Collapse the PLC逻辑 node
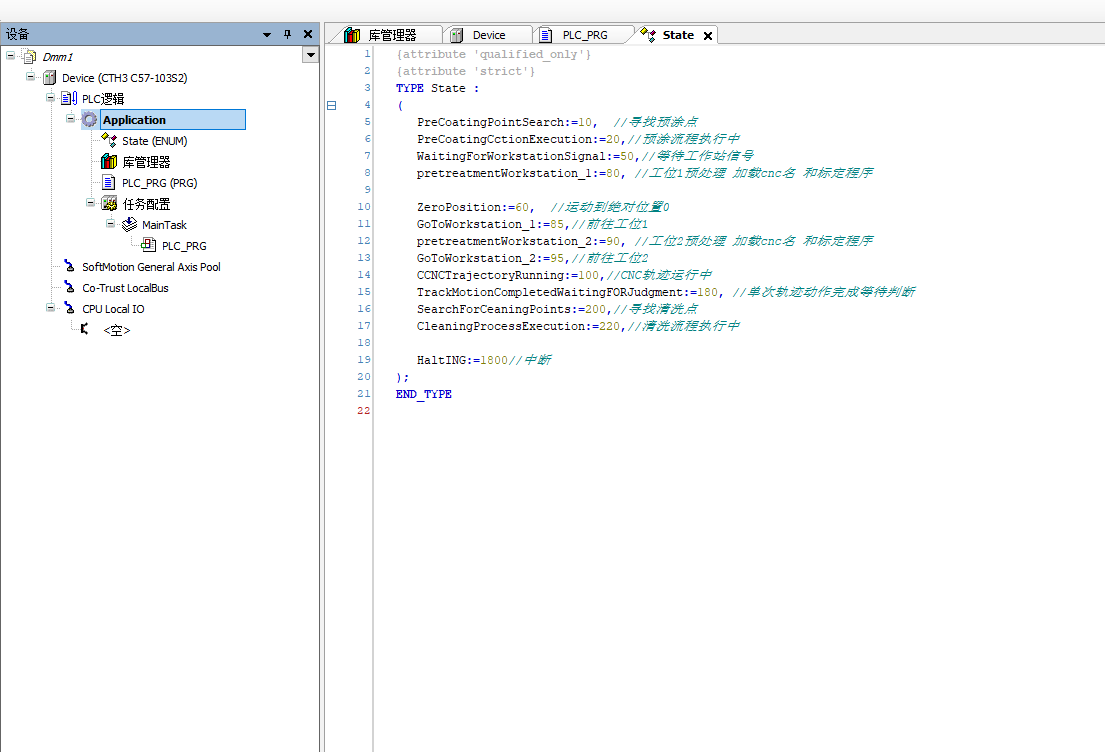The image size is (1105, 752). 51,97
